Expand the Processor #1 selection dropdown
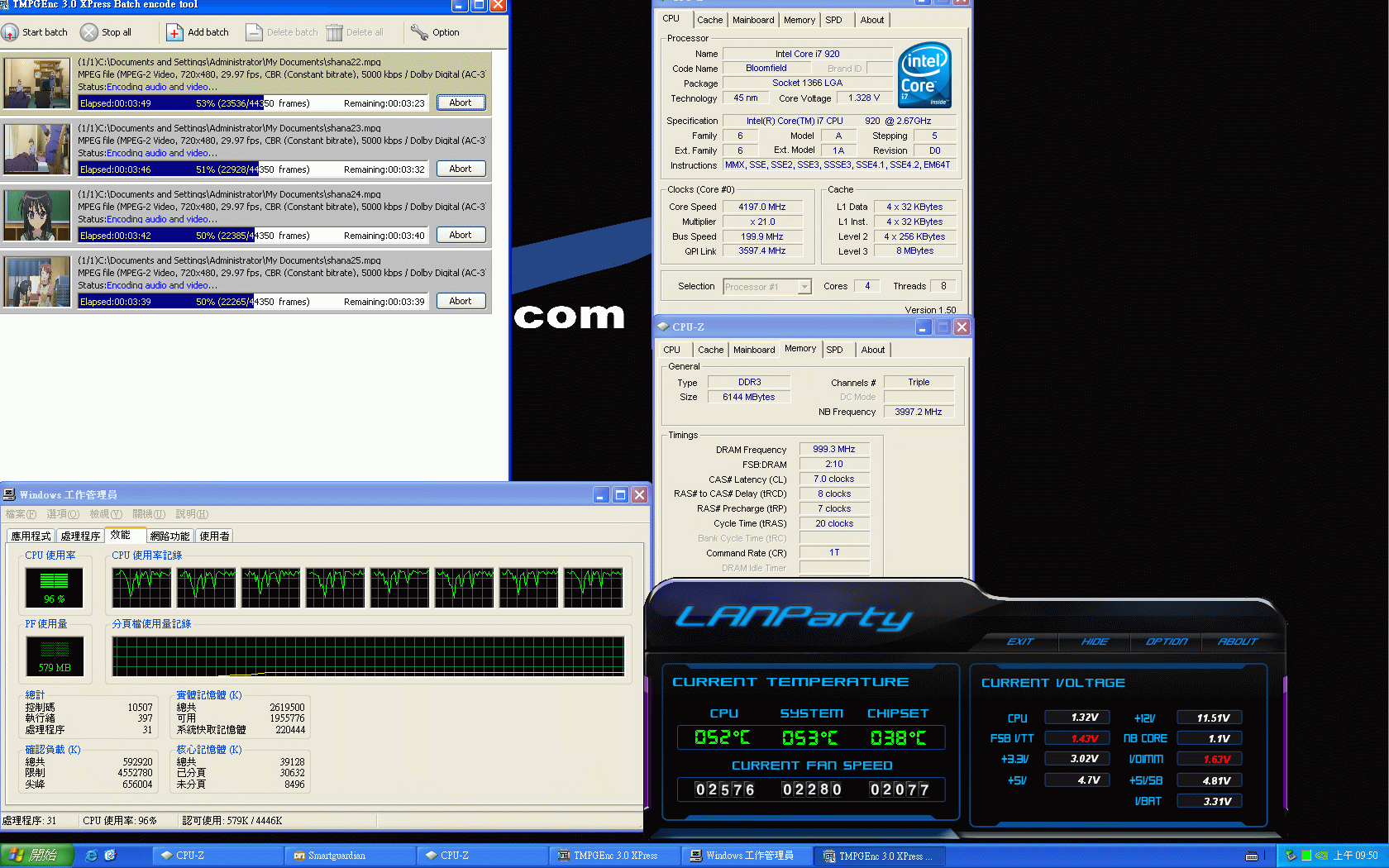This screenshot has width=1389, height=868. (804, 287)
